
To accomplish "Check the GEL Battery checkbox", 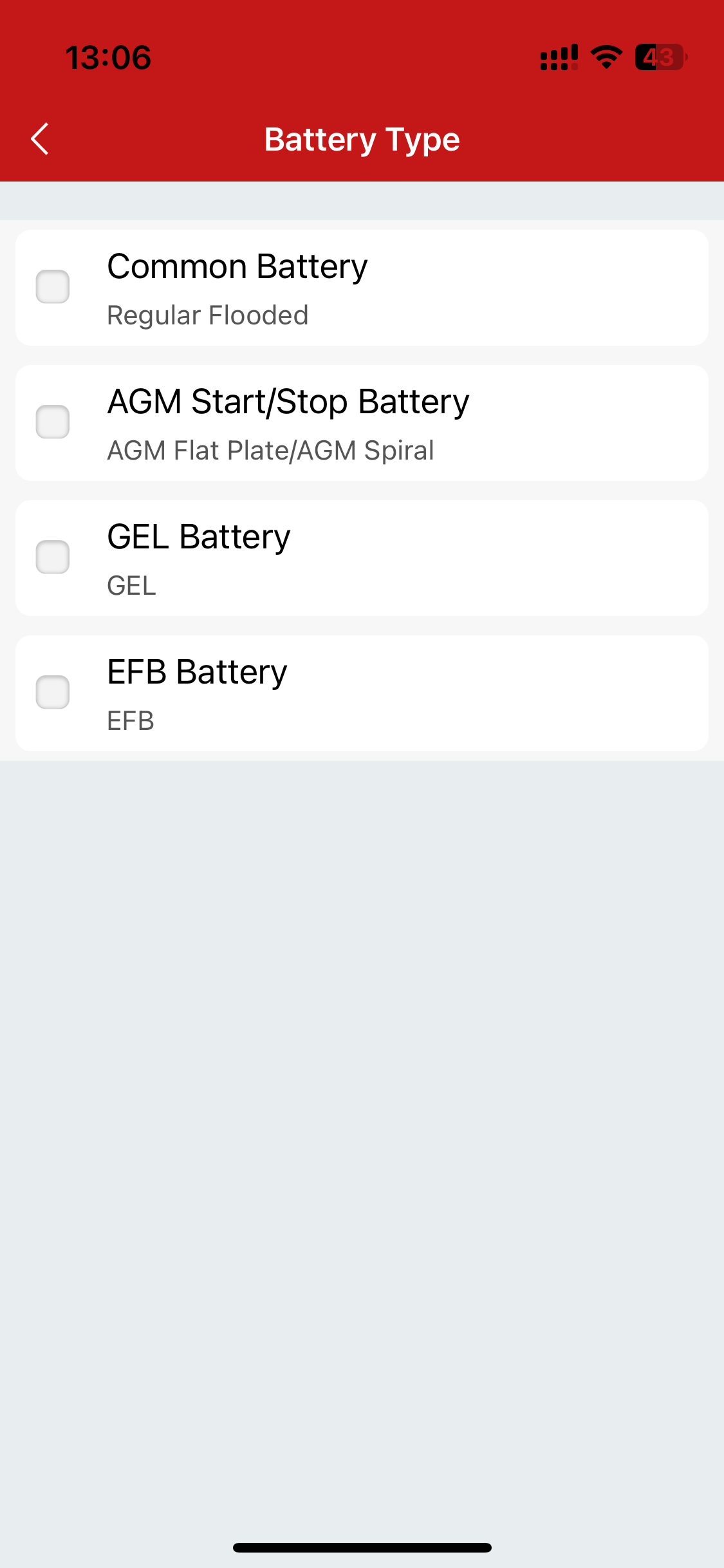I will tap(53, 557).
